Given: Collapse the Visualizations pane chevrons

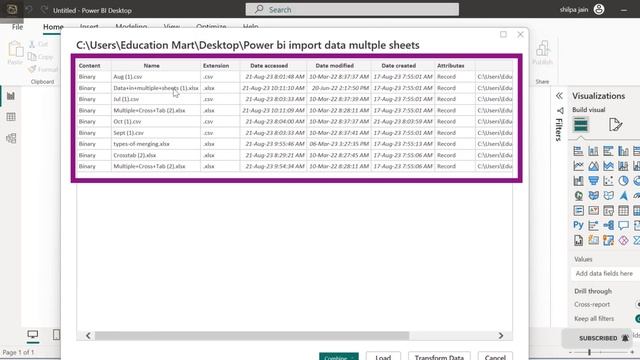Looking at the screenshot, I should (559, 96).
